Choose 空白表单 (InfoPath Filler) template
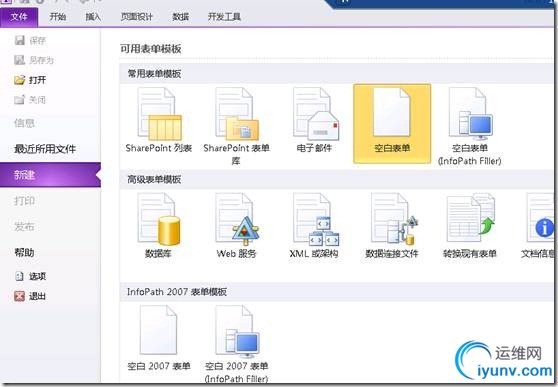Screen dimensions: 558x387 (470, 126)
